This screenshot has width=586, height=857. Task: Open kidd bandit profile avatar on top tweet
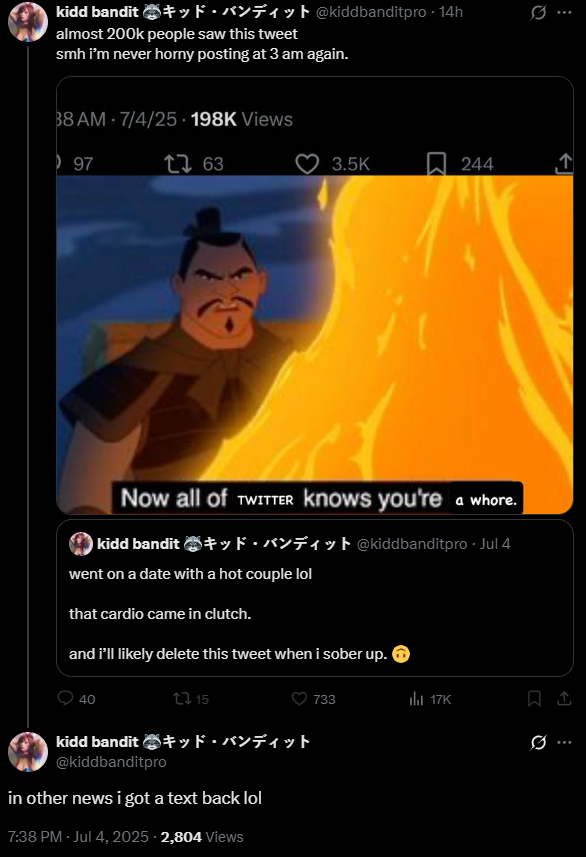point(28,22)
